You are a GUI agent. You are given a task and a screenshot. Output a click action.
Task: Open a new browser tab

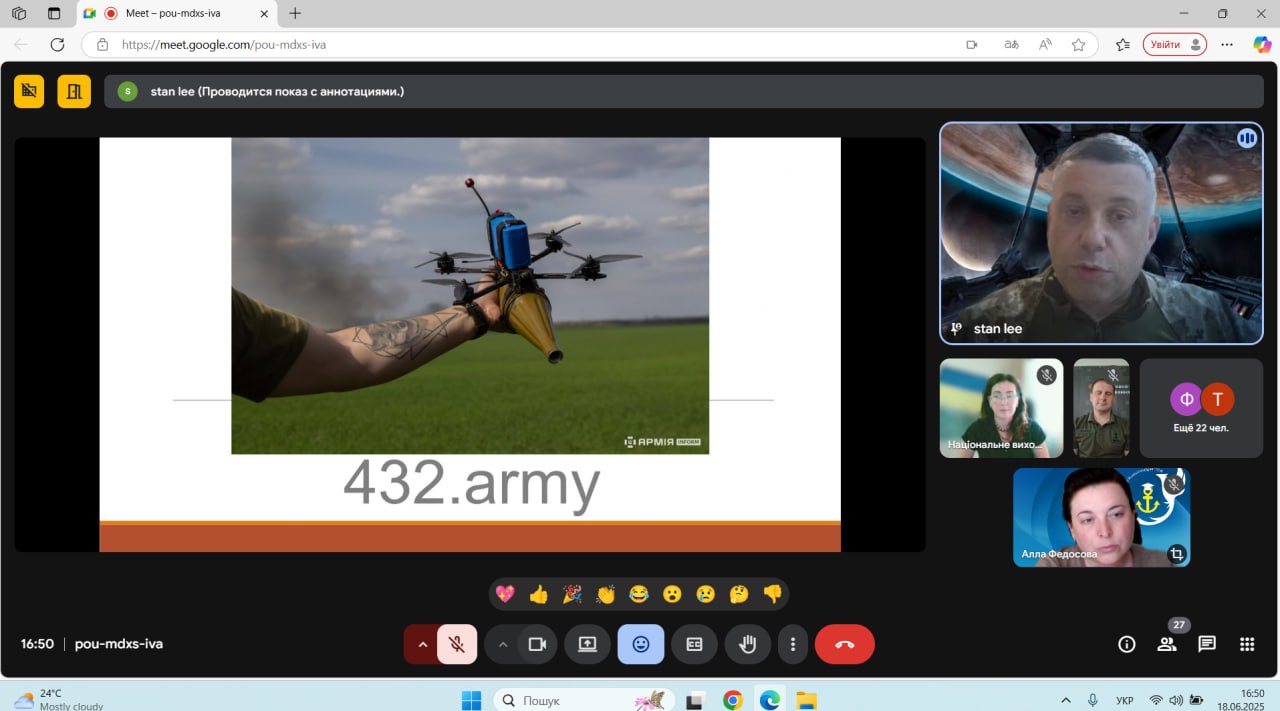click(295, 14)
